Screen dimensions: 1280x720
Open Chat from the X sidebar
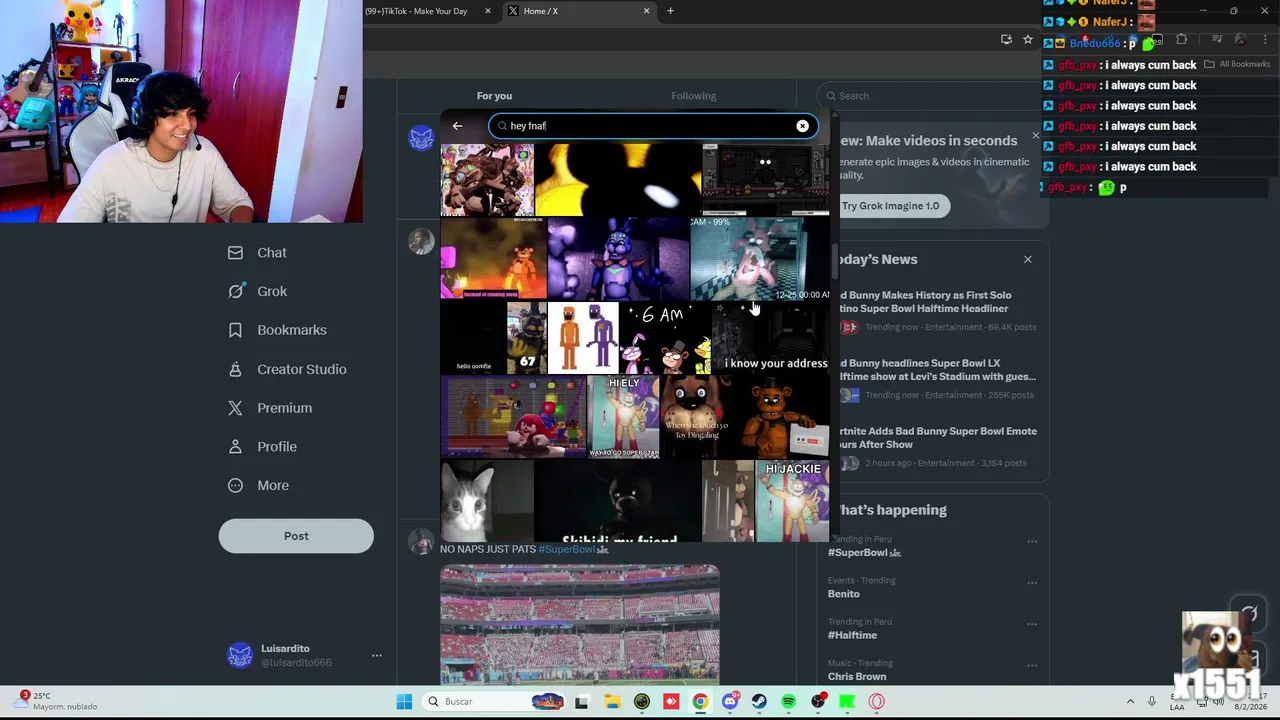257,253
